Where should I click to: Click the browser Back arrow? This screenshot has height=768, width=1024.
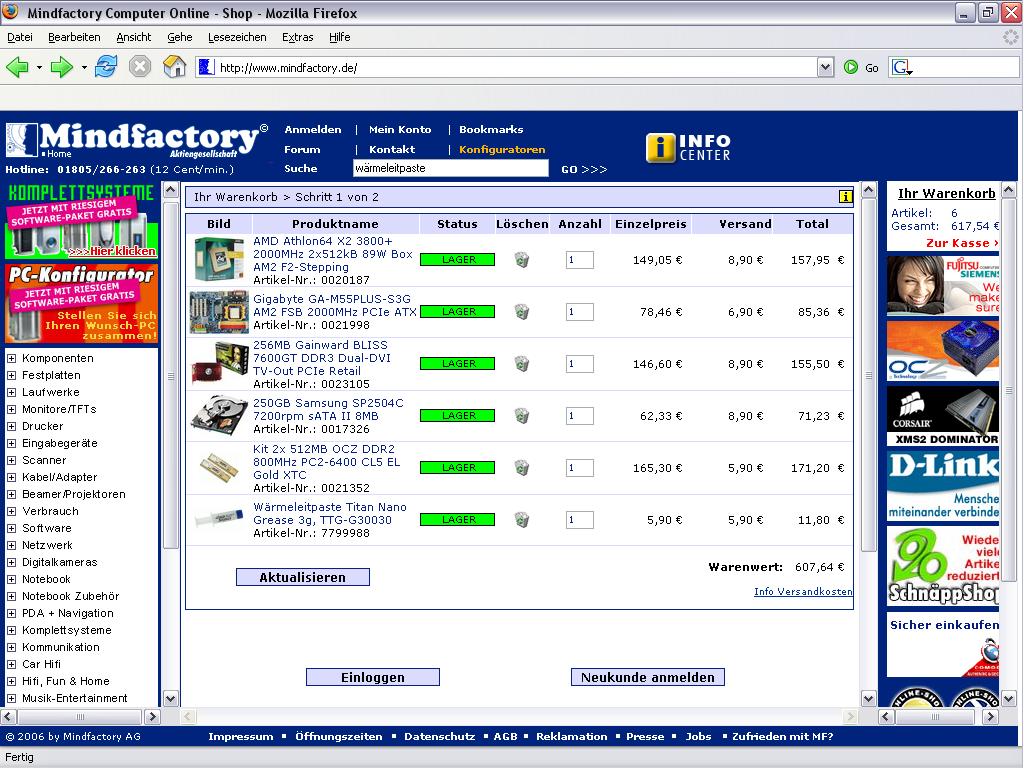18,67
